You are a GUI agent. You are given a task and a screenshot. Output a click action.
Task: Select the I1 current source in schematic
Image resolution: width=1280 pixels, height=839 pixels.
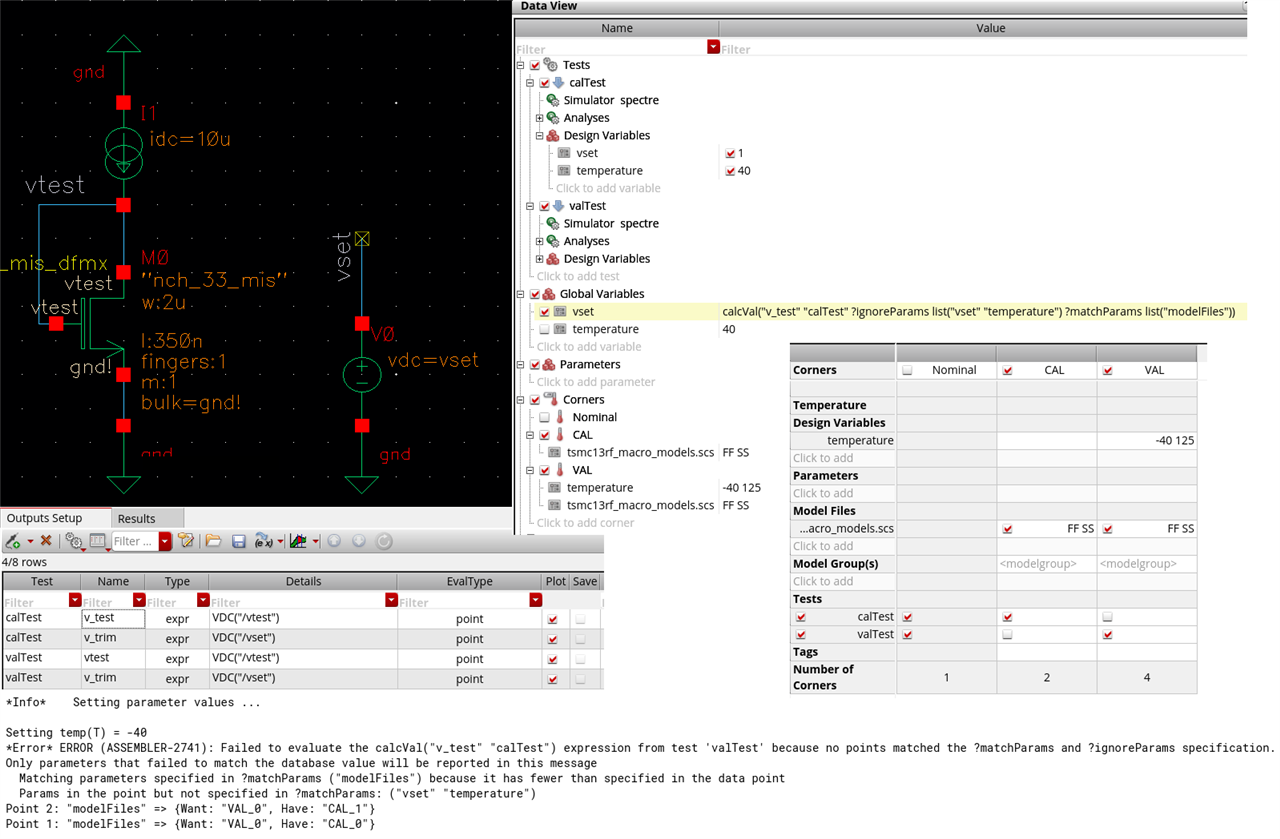pyautogui.click(x=123, y=152)
